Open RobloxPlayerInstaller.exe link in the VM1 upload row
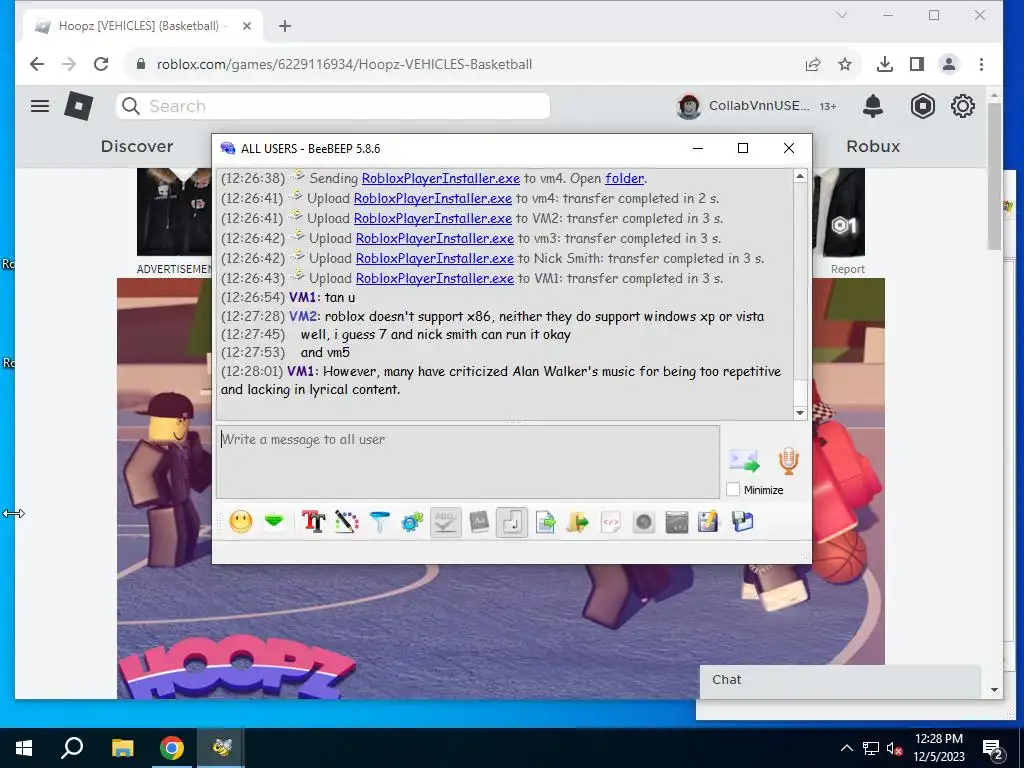The width and height of the screenshot is (1024, 768). pyautogui.click(x=434, y=278)
